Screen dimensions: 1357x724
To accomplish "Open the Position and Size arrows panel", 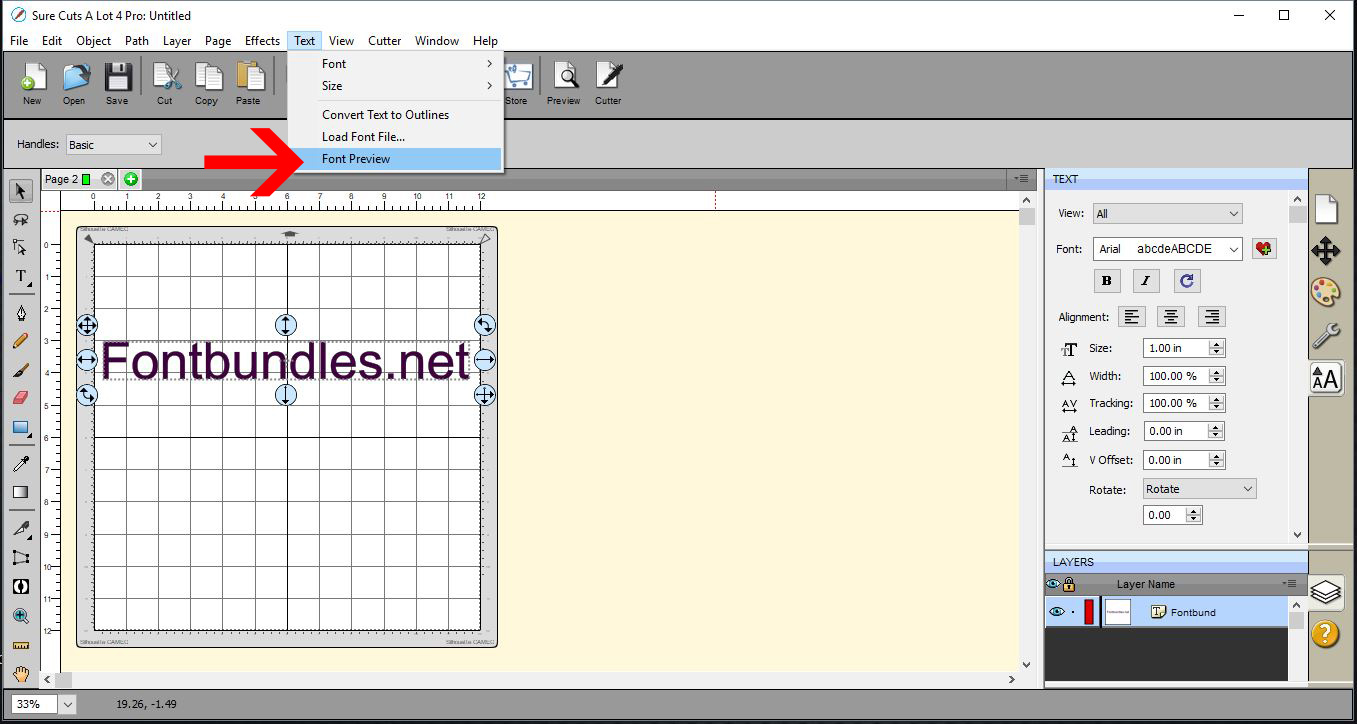I will pyautogui.click(x=1325, y=250).
